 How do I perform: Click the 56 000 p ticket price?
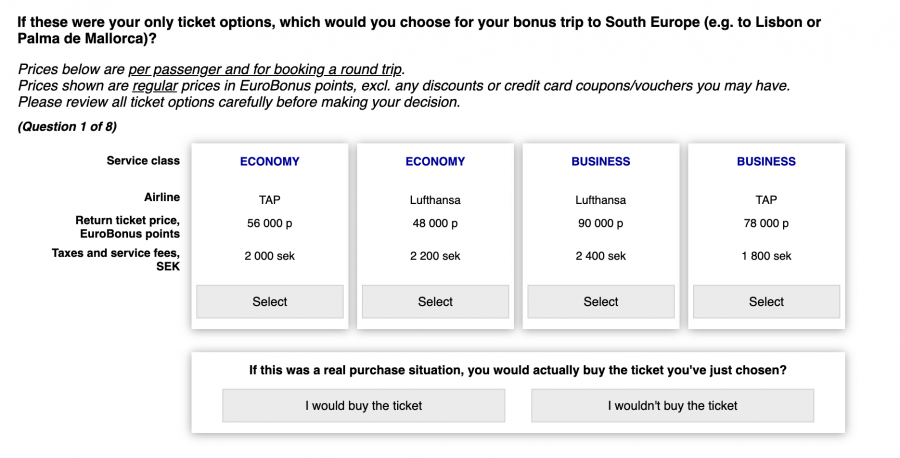(x=269, y=224)
